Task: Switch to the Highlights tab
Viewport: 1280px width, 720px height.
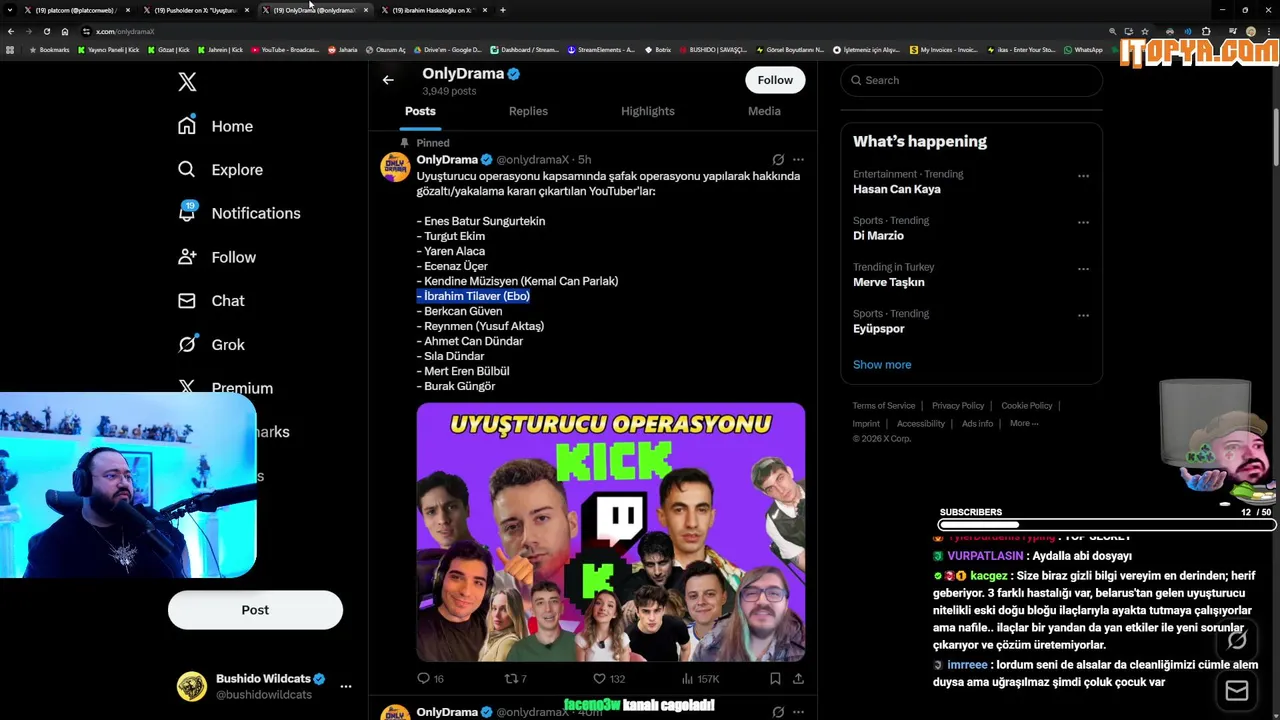Action: (648, 111)
